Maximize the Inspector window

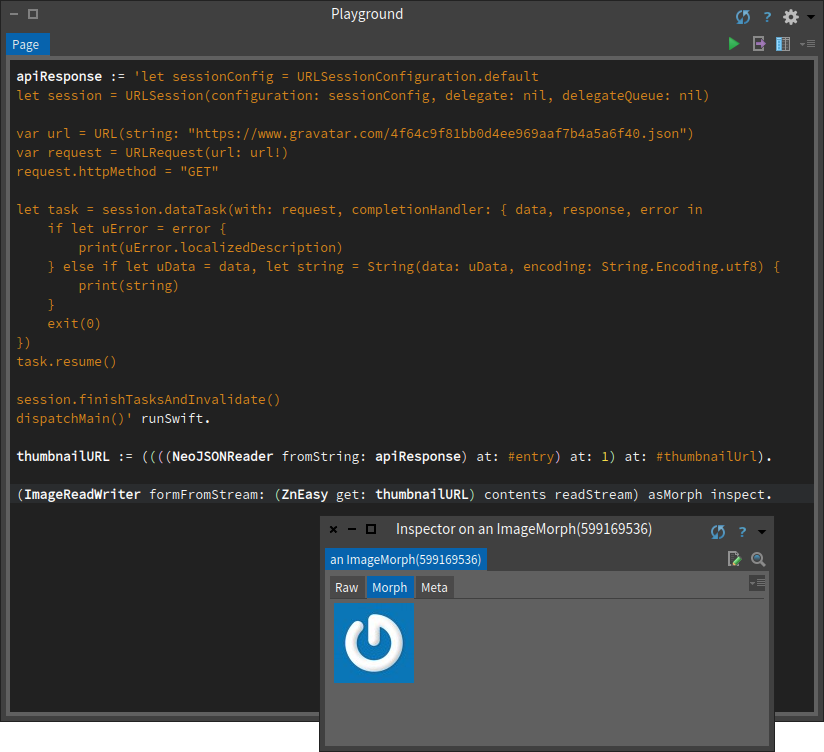click(371, 529)
